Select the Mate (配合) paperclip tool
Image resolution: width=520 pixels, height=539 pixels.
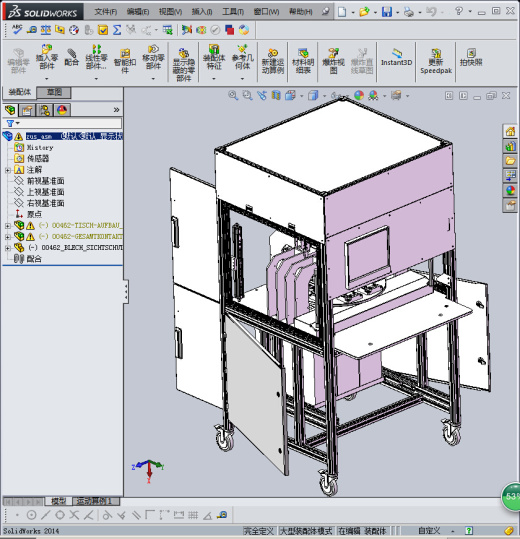point(71,57)
